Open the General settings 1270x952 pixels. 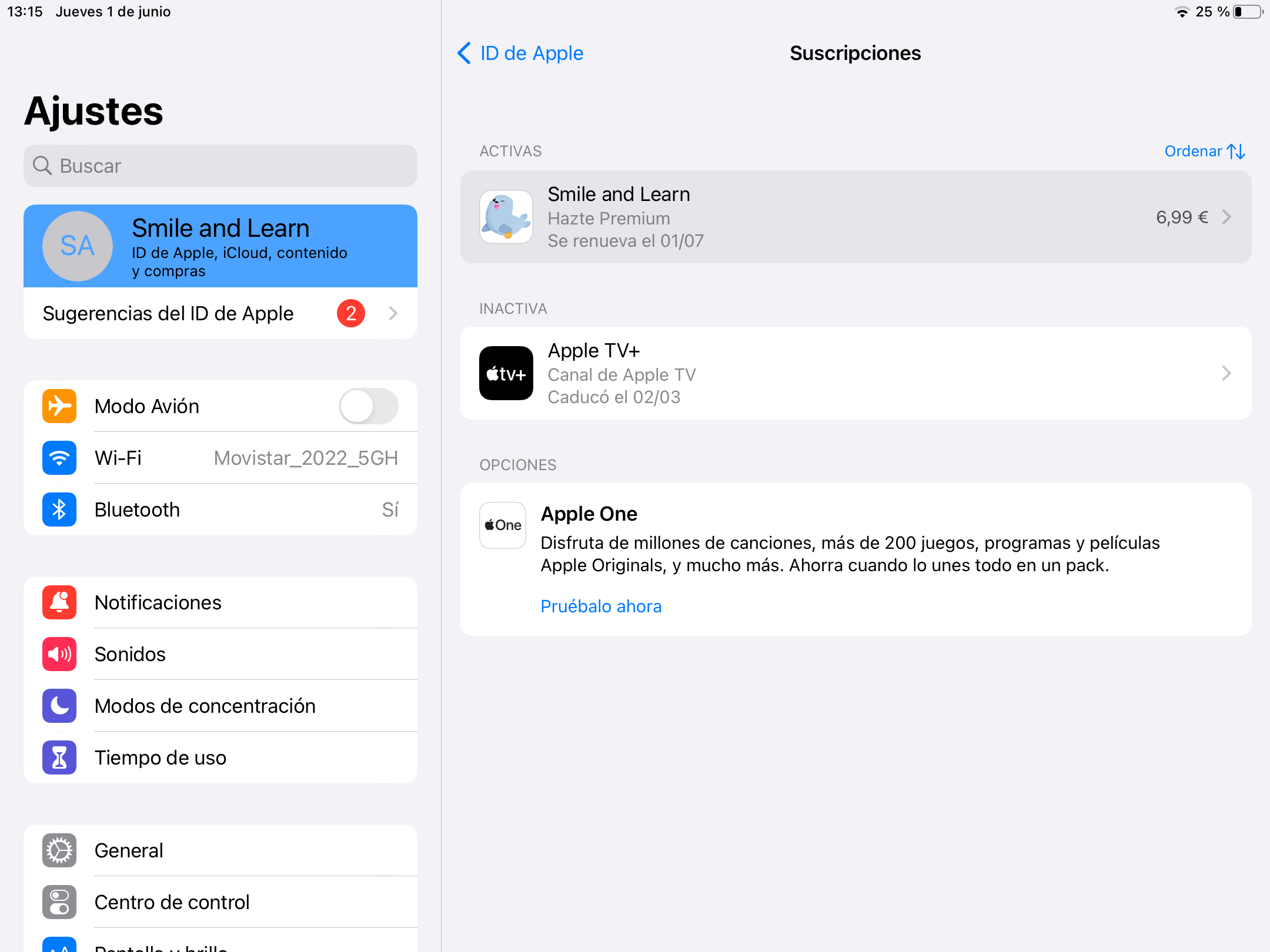pos(220,850)
